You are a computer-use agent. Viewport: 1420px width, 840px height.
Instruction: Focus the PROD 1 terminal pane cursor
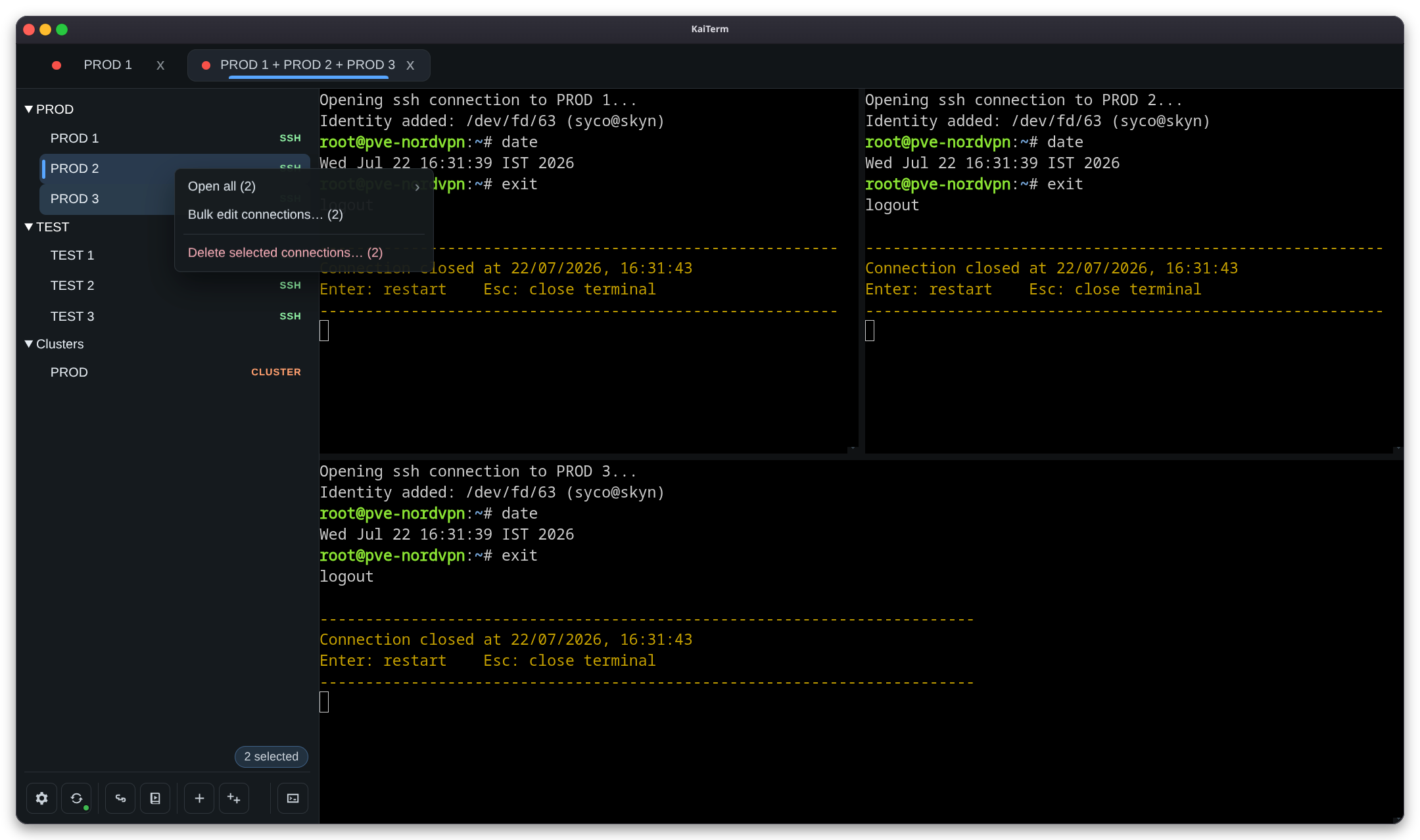tap(324, 331)
